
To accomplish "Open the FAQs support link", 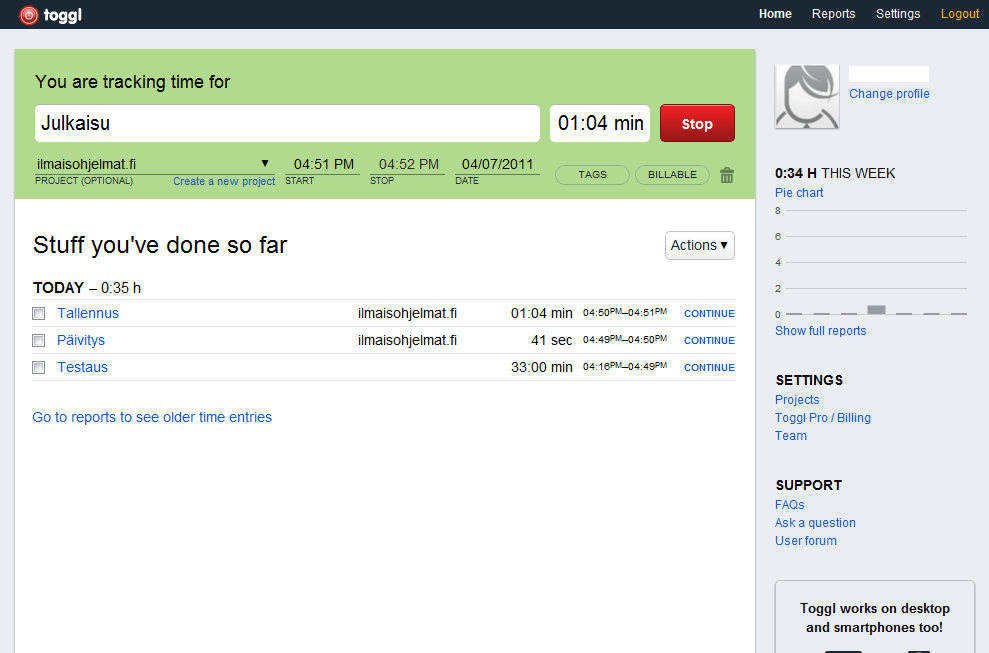I will [x=790, y=505].
